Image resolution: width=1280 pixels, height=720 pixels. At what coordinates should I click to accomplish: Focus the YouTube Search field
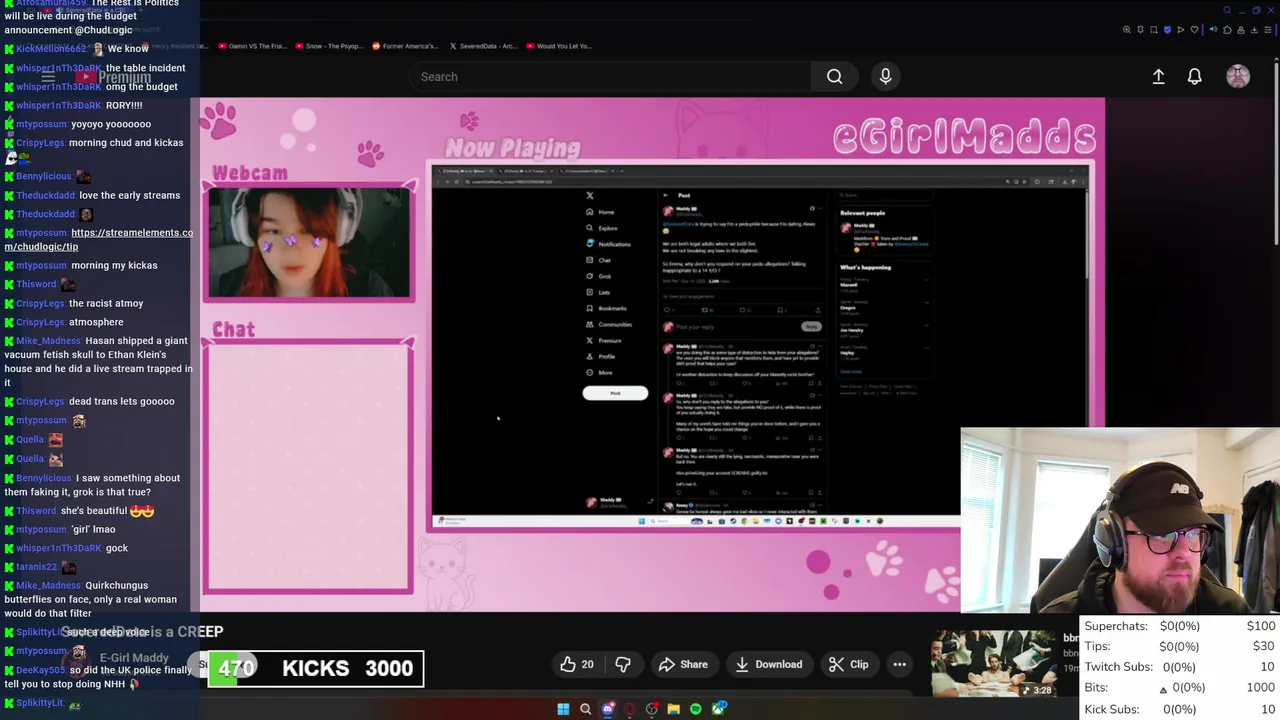(x=610, y=76)
